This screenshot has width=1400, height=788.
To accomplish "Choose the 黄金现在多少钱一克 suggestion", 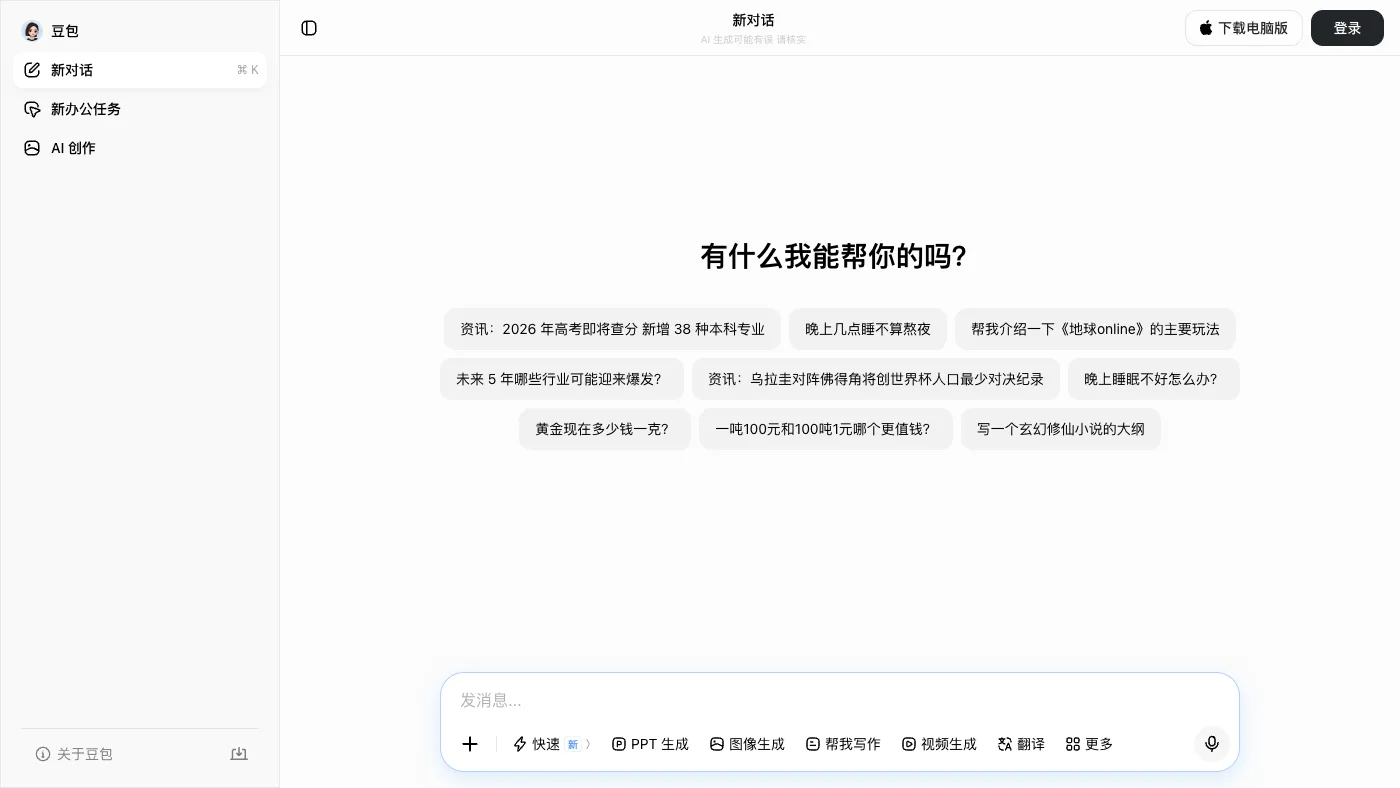I will click(x=605, y=429).
